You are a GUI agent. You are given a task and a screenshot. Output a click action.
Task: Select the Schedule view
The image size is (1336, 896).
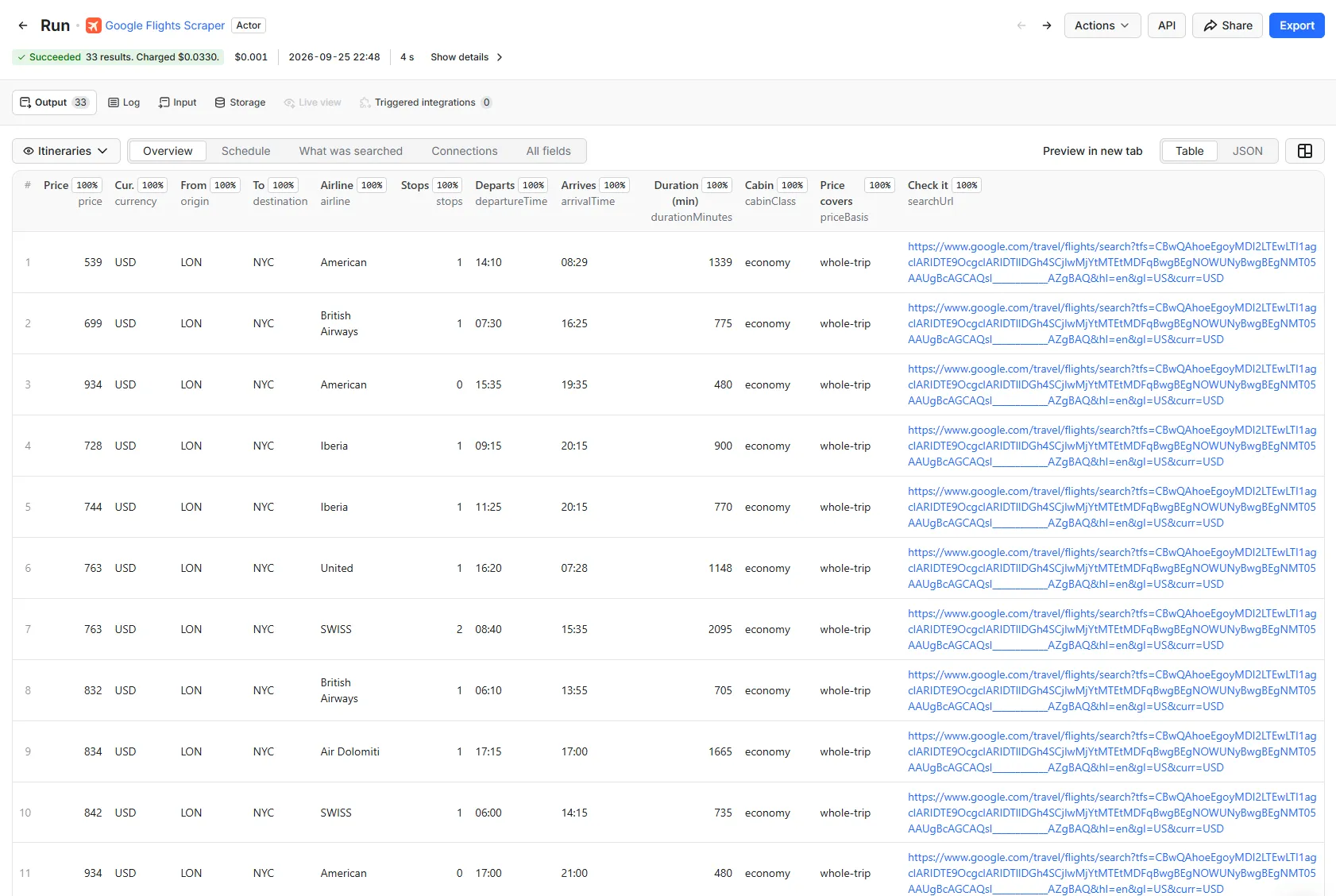pos(246,151)
